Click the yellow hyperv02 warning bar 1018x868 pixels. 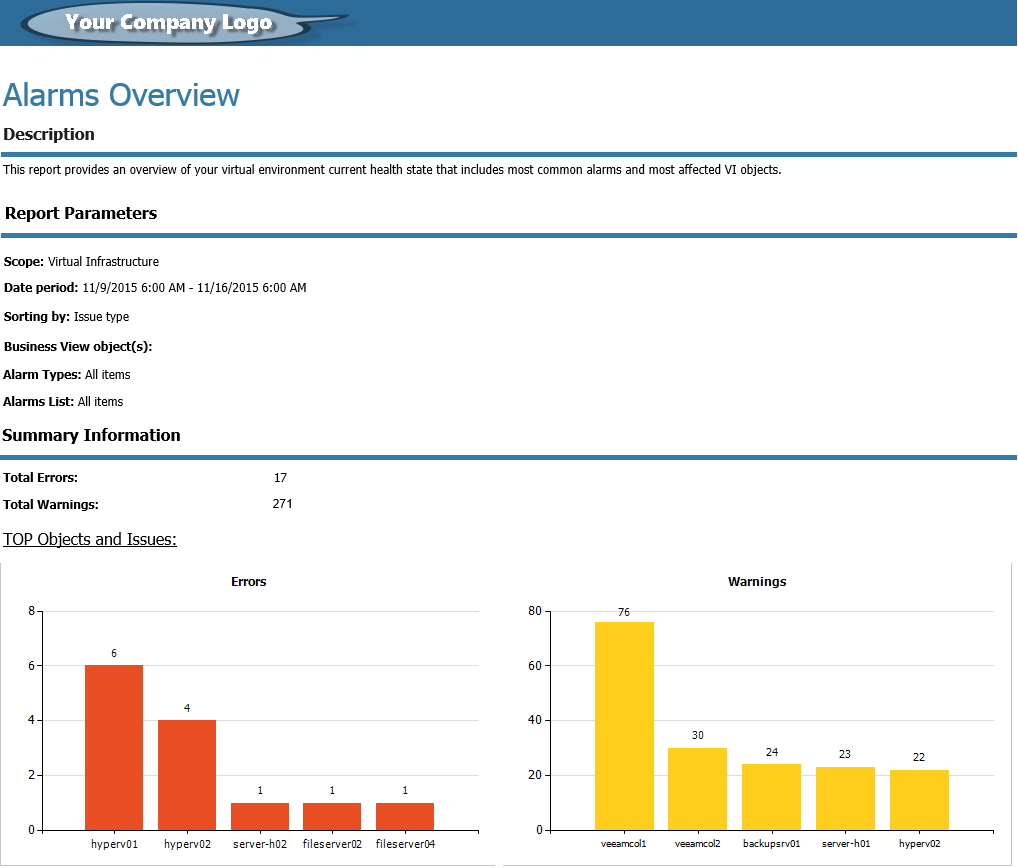coord(919,800)
